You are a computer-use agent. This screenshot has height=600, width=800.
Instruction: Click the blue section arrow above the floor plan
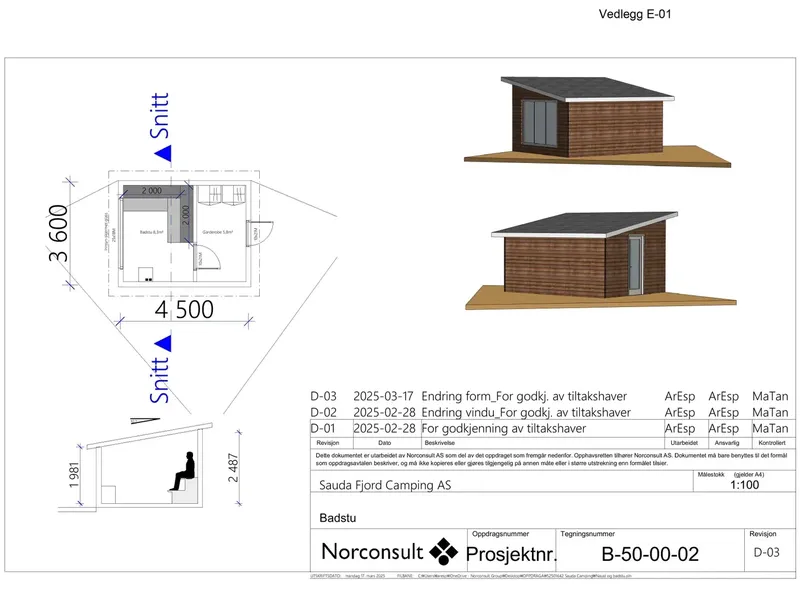click(x=163, y=153)
